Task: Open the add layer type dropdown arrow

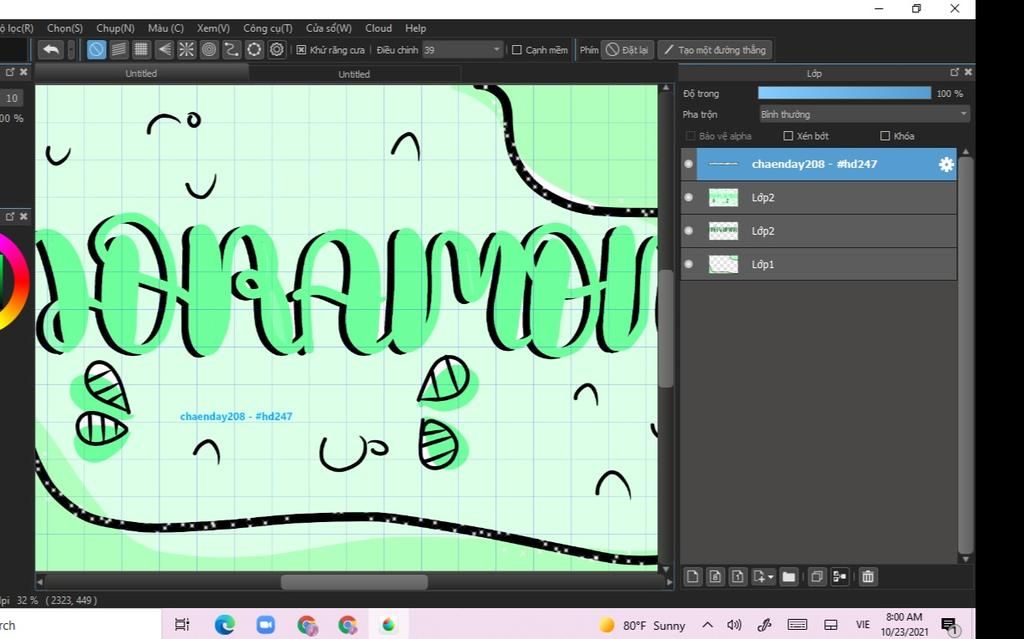Action: tap(771, 577)
